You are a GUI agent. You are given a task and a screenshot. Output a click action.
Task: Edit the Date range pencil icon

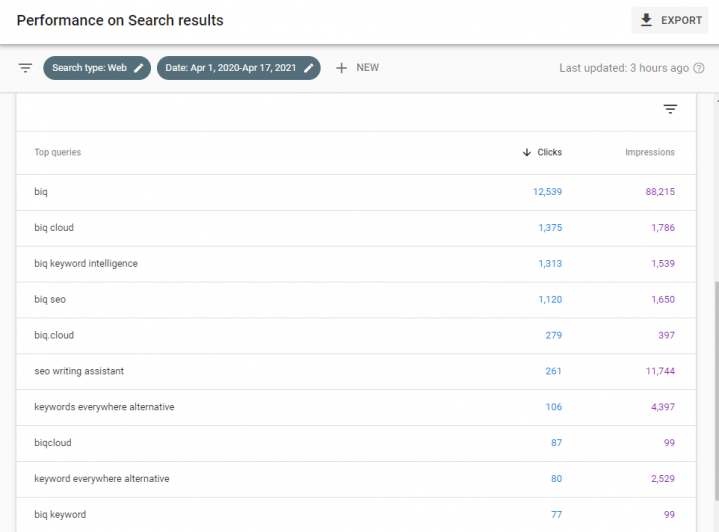coord(309,68)
